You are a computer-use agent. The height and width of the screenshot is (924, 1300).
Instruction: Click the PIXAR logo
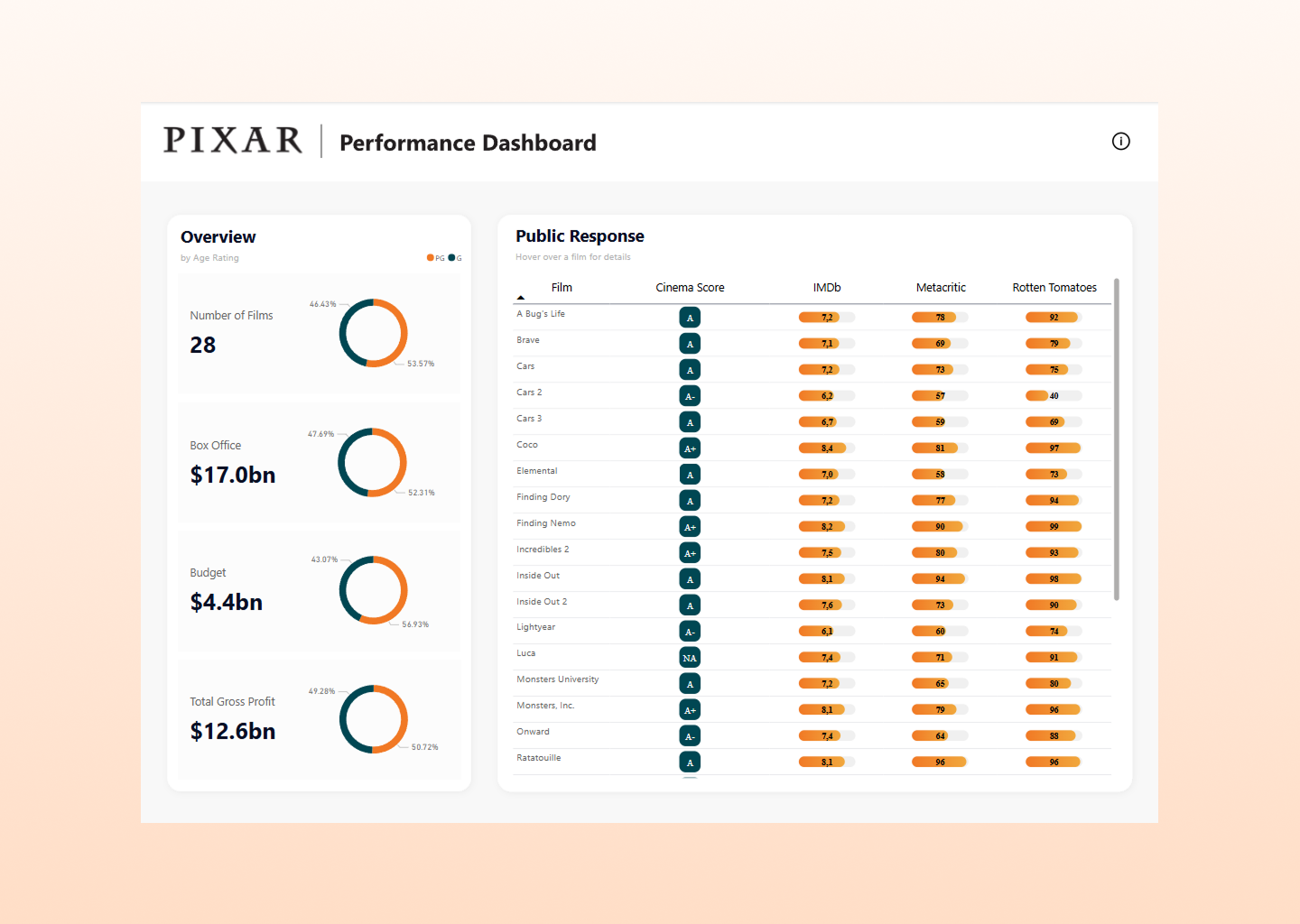[x=233, y=141]
